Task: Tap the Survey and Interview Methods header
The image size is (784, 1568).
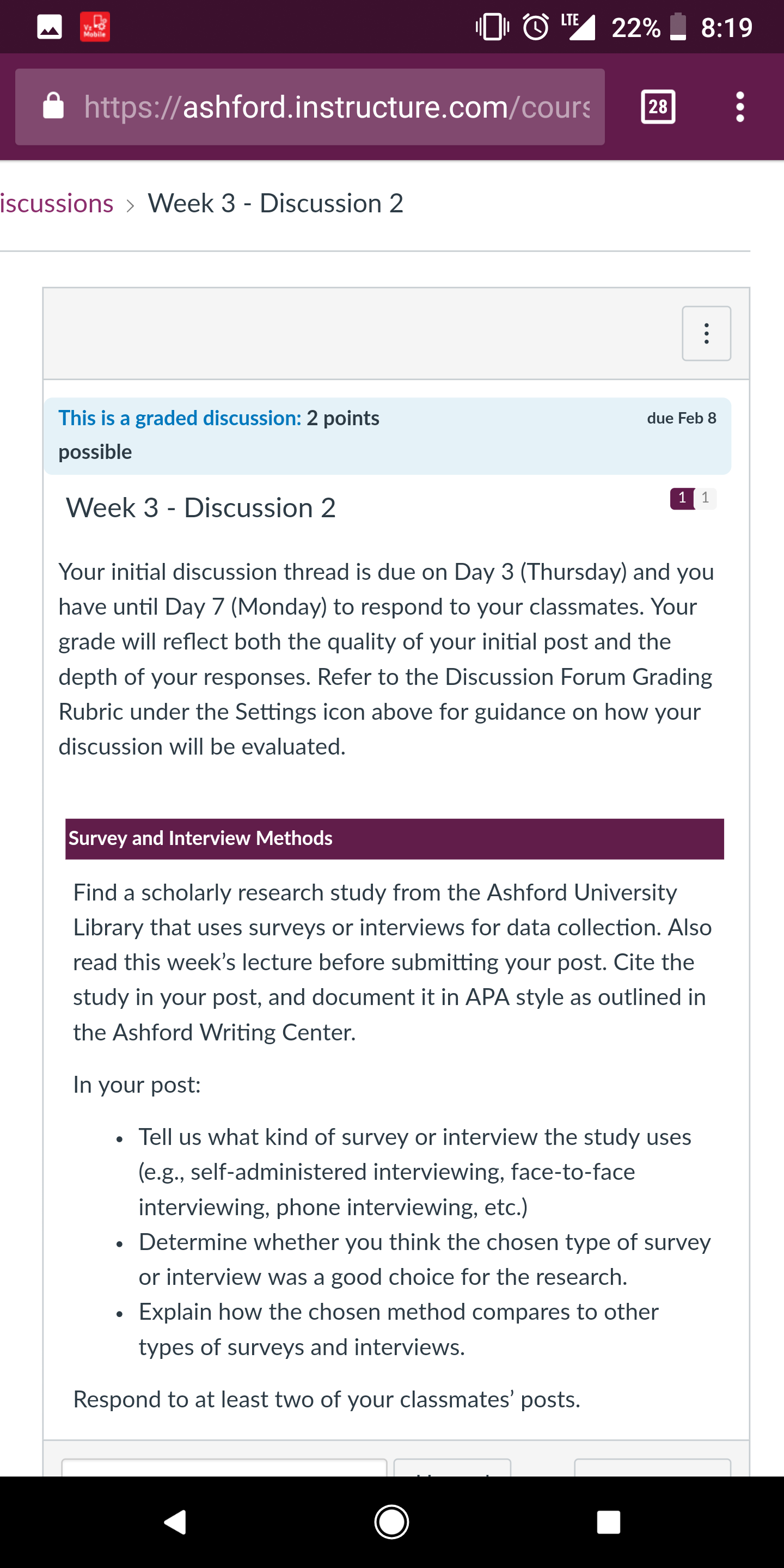Action: point(394,839)
